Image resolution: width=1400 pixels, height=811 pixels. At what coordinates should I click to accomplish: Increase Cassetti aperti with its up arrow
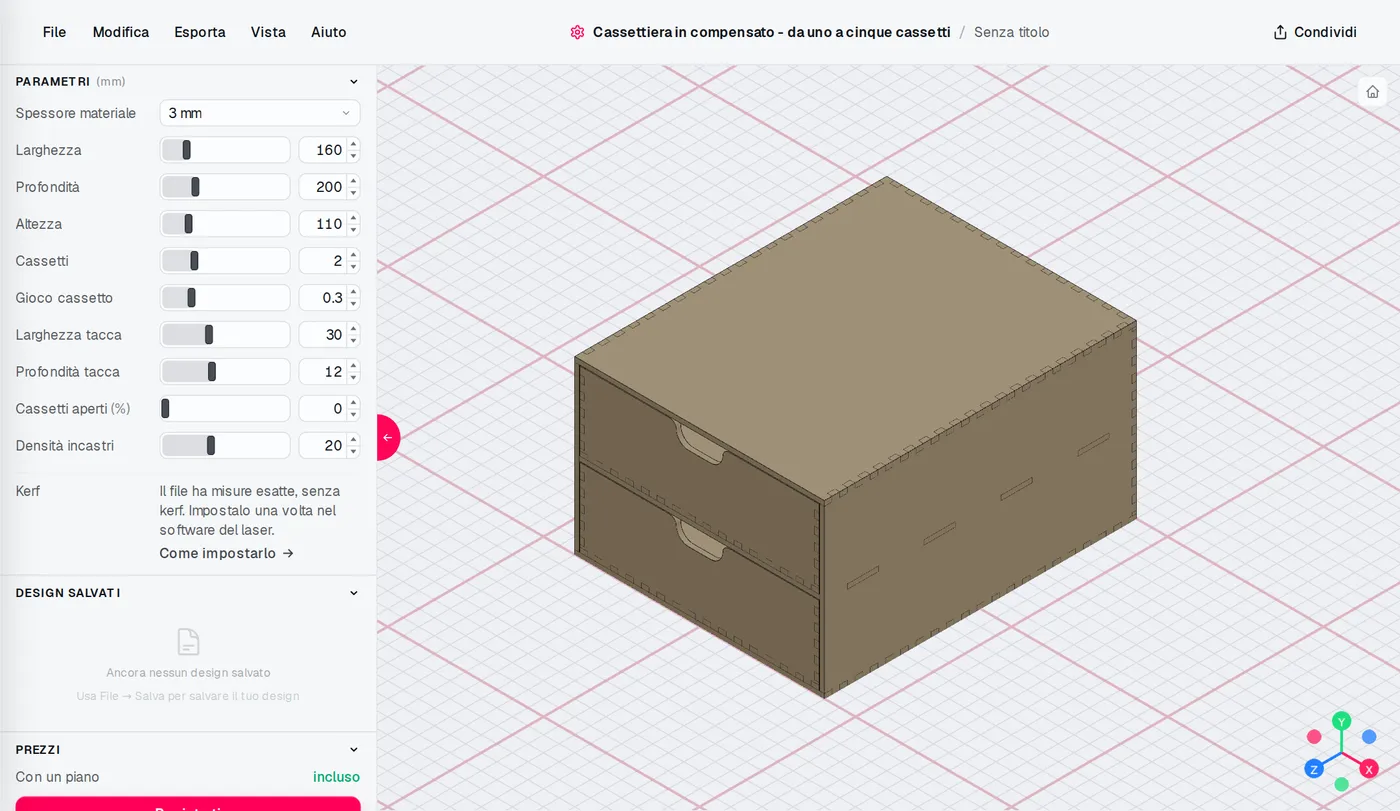click(x=353, y=403)
